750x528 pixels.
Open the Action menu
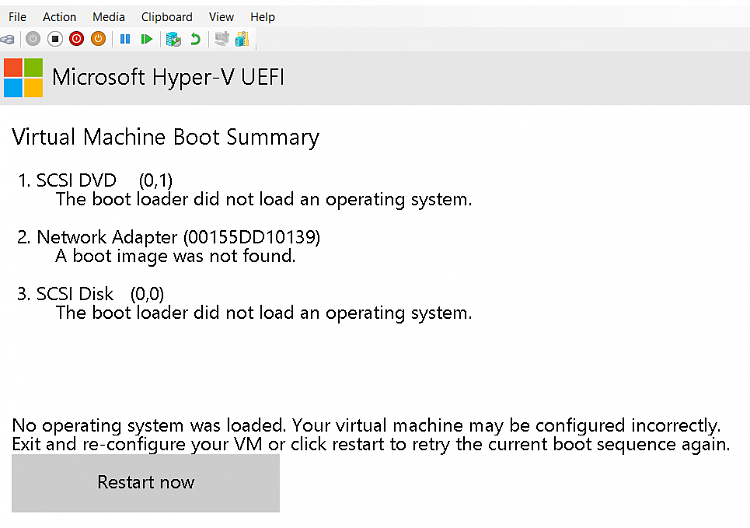pyautogui.click(x=59, y=17)
